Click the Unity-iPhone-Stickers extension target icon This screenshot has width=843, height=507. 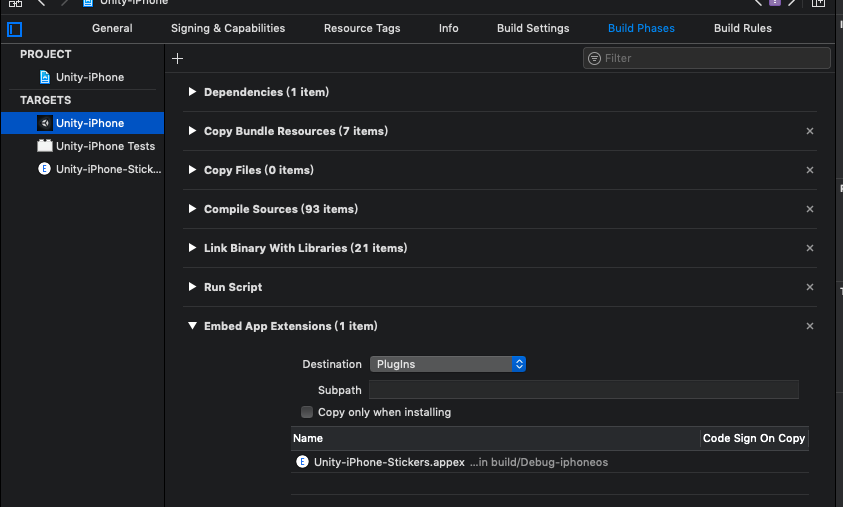point(45,169)
